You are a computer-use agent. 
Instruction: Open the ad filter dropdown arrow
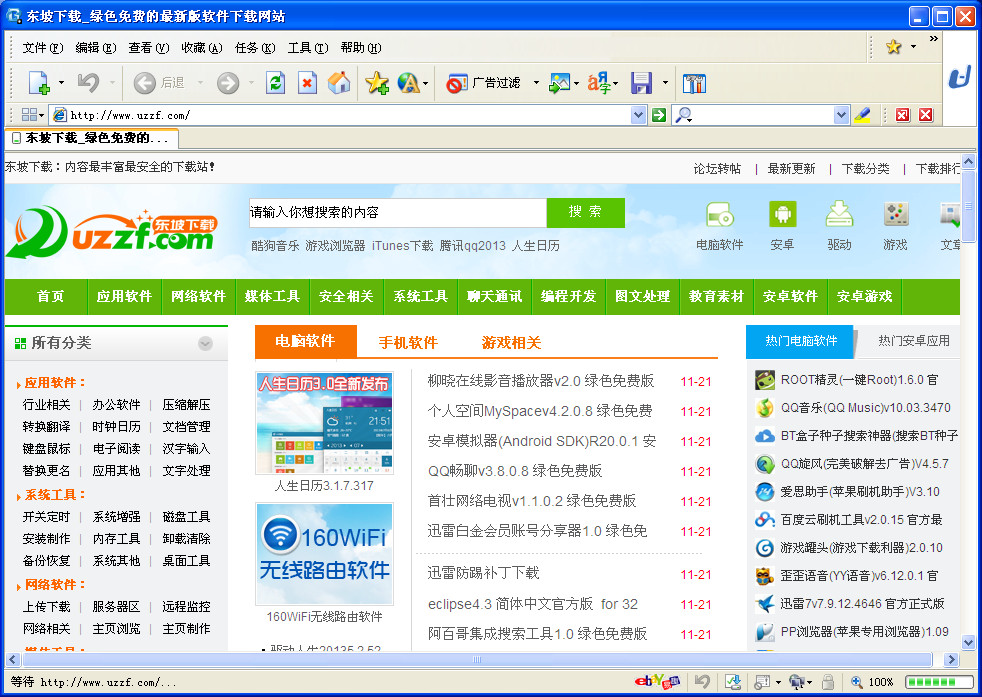536,82
